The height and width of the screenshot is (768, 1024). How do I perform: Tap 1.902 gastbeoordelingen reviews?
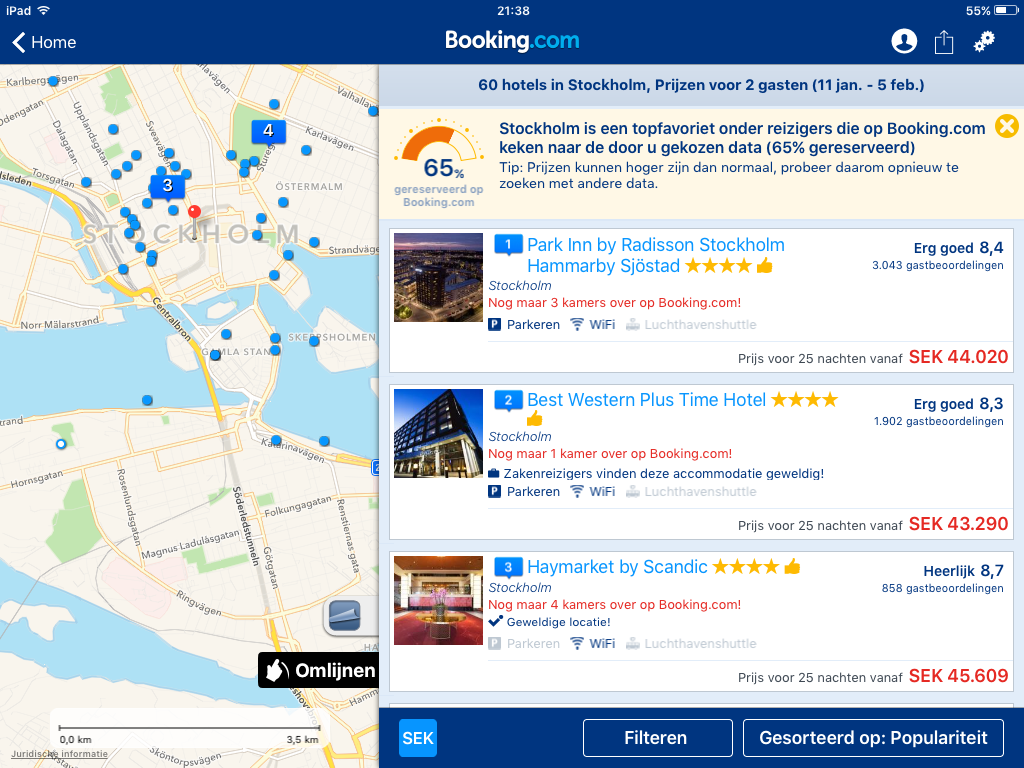click(x=938, y=421)
